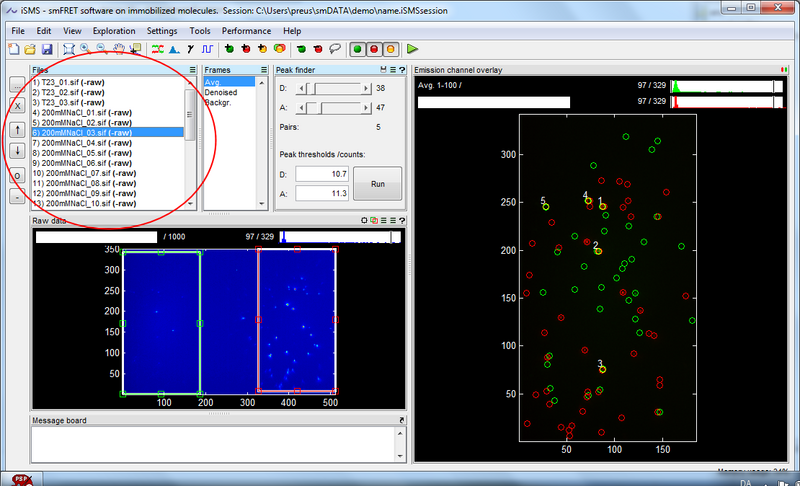Image resolution: width=800 pixels, height=486 pixels.
Task: Click the green play arrow icon
Action: 412,48
